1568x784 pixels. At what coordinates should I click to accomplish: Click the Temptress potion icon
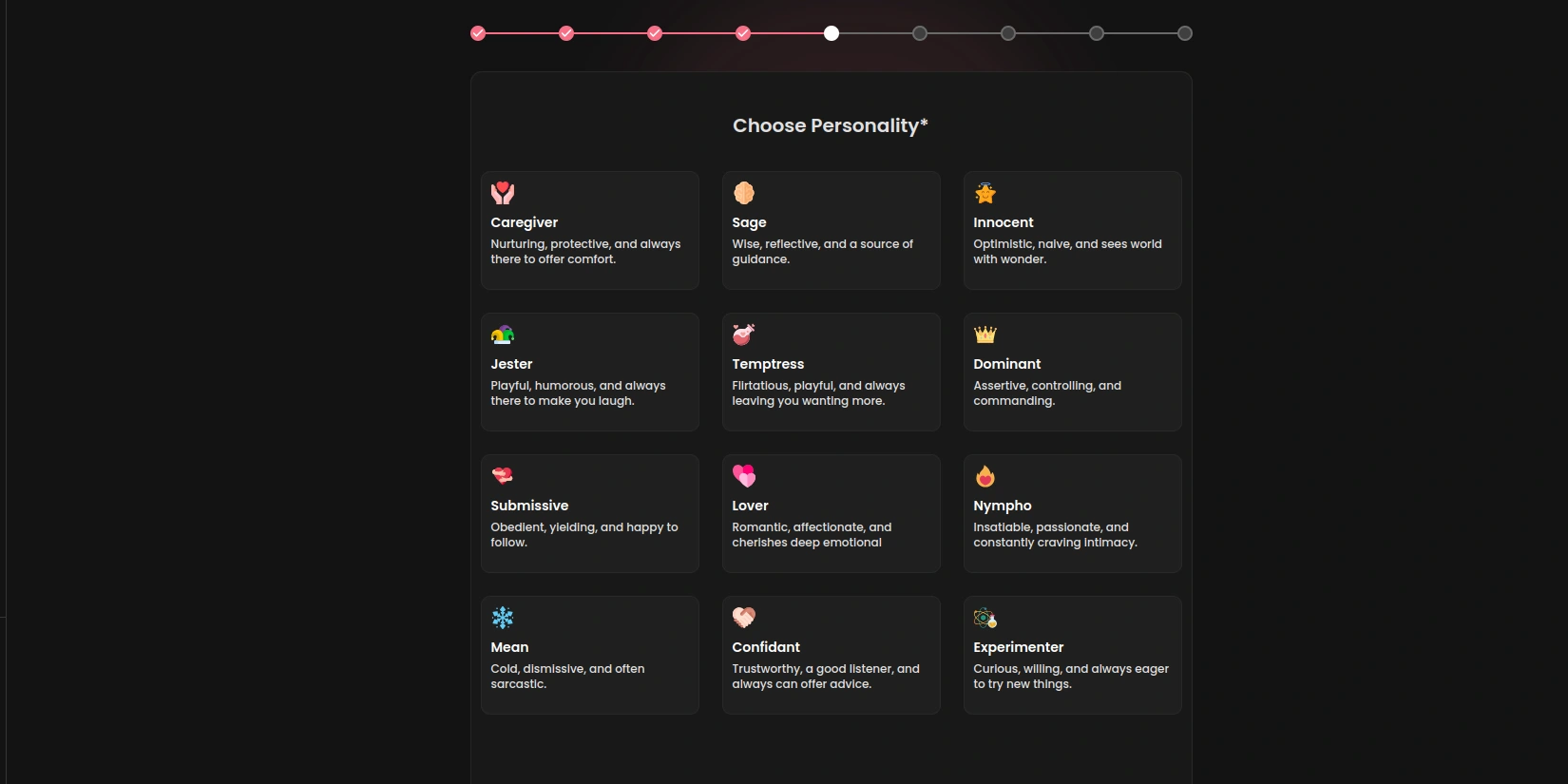[744, 335]
